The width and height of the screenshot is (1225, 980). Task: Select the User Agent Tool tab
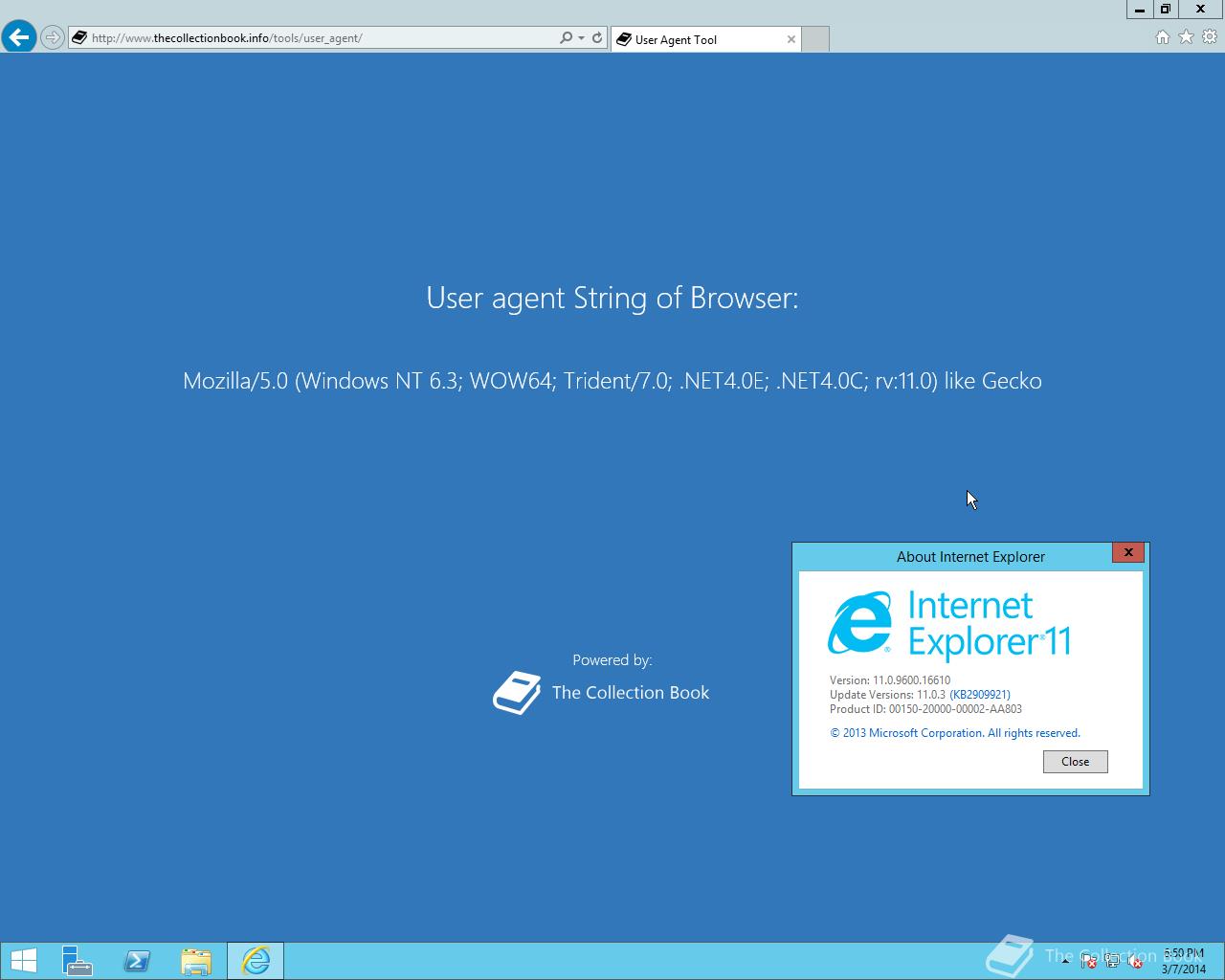tap(706, 39)
